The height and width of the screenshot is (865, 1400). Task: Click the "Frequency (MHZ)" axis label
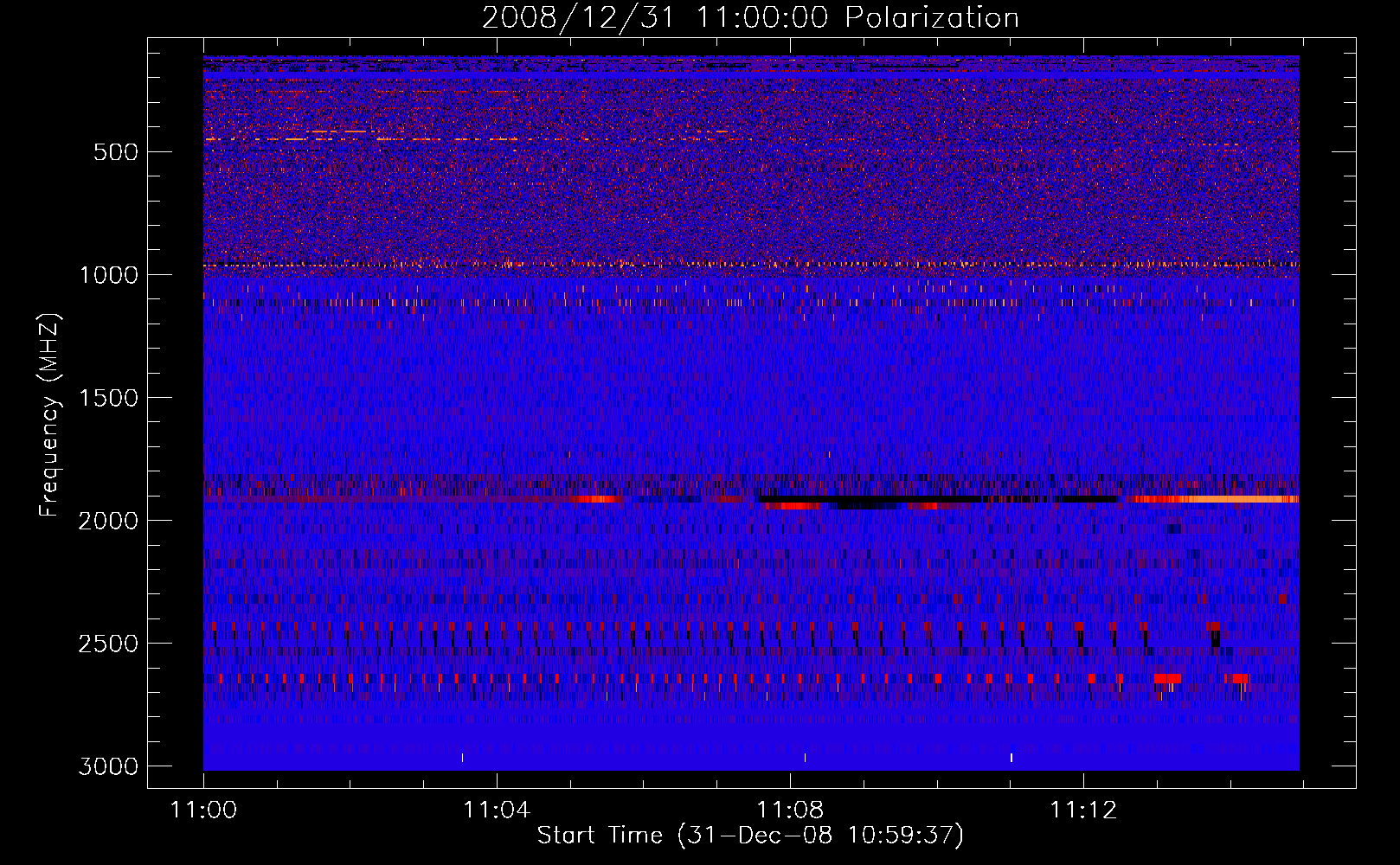50,415
